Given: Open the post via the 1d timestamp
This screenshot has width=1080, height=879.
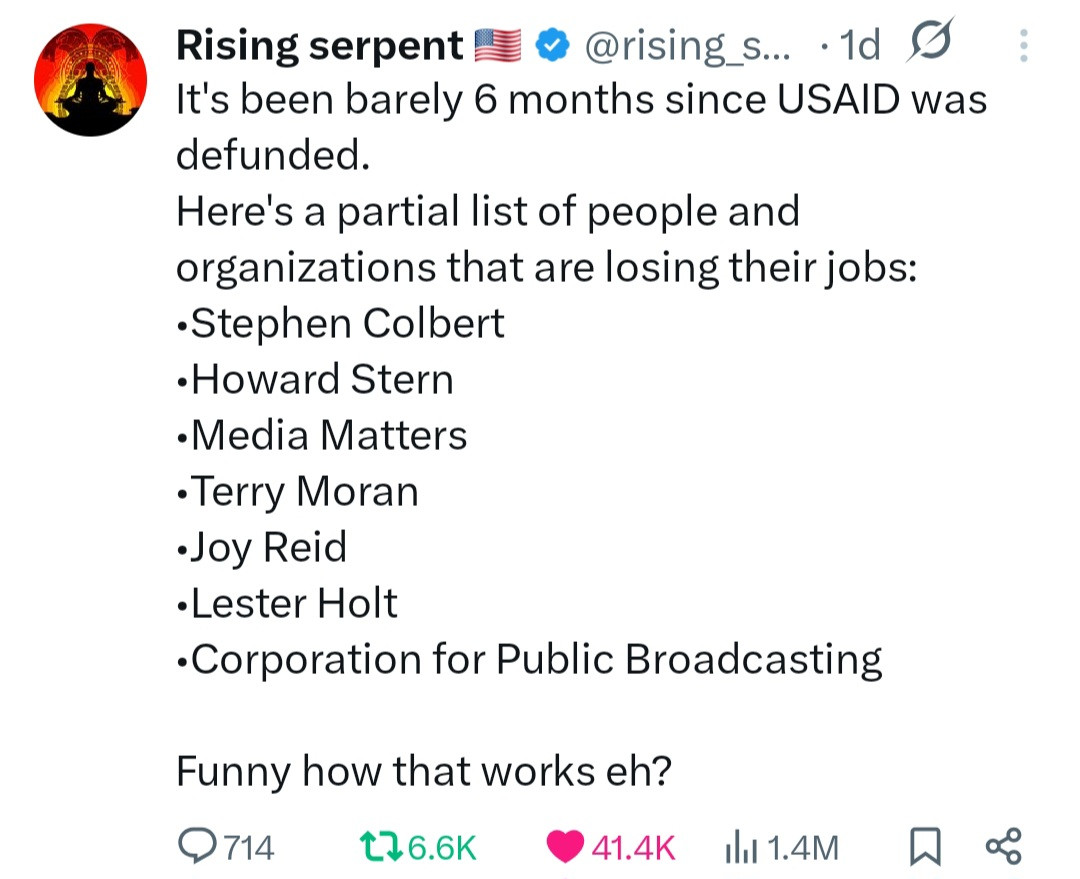Looking at the screenshot, I should [x=860, y=45].
